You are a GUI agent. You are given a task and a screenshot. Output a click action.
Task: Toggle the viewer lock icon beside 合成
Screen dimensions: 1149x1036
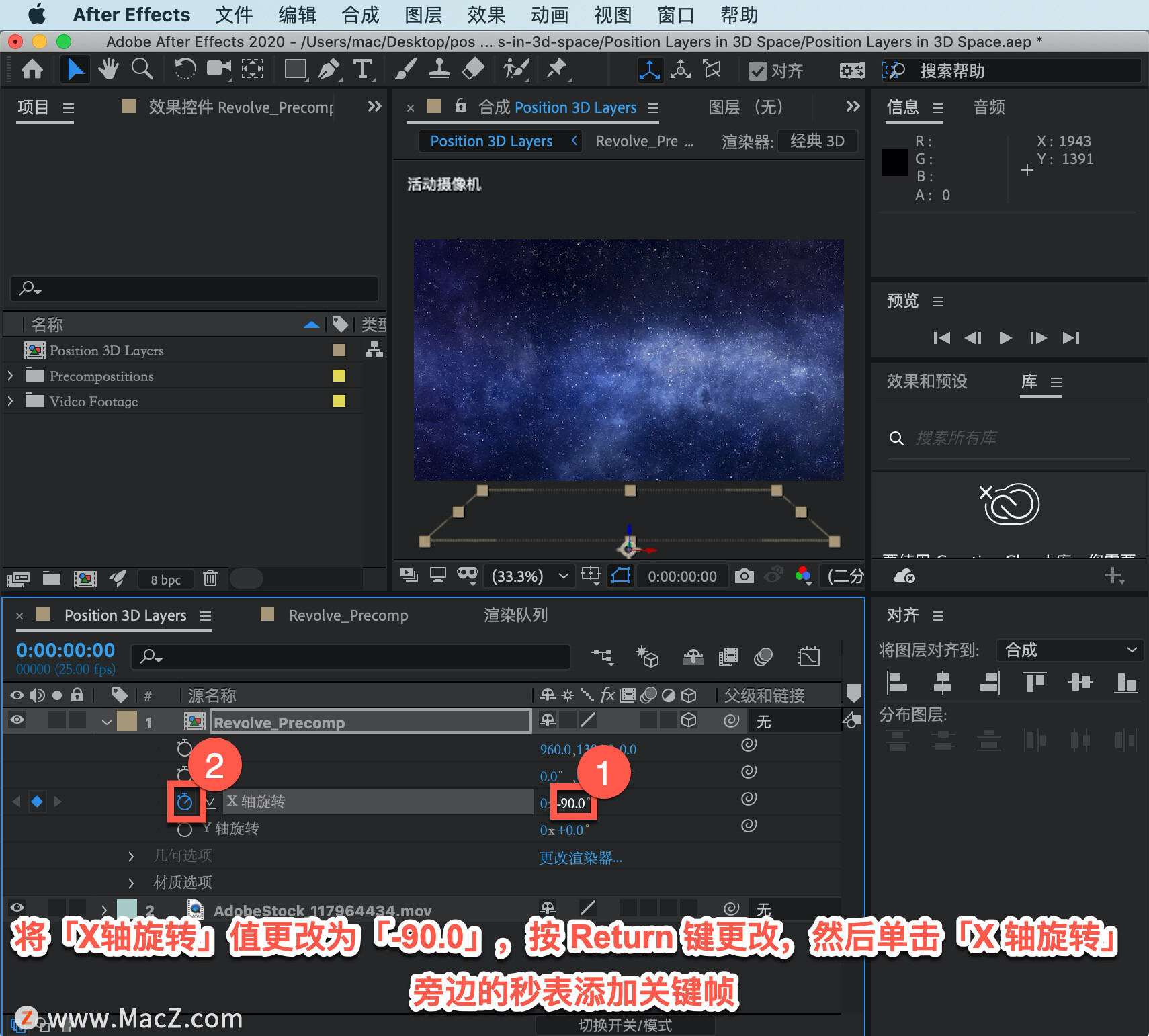coord(460,105)
